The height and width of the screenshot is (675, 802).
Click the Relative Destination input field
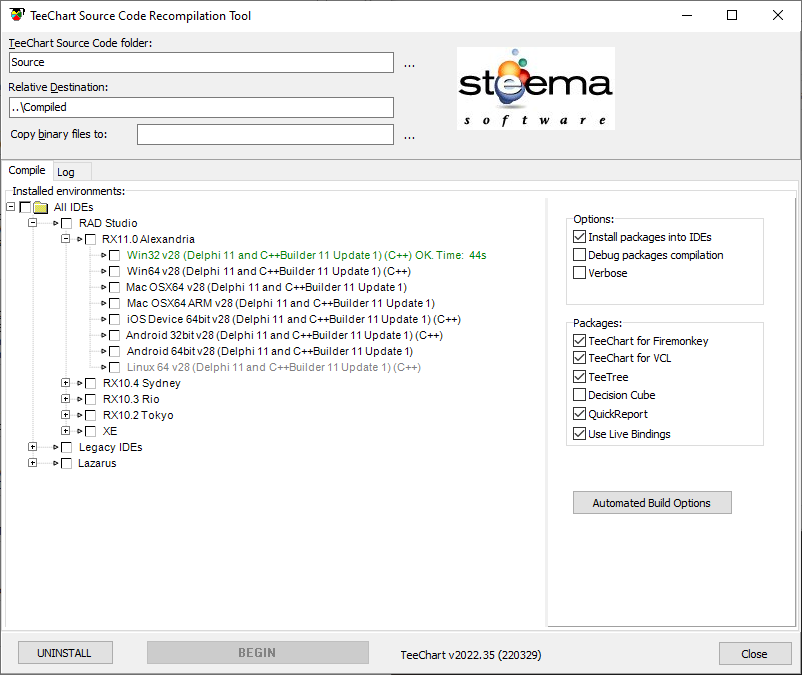tap(202, 107)
